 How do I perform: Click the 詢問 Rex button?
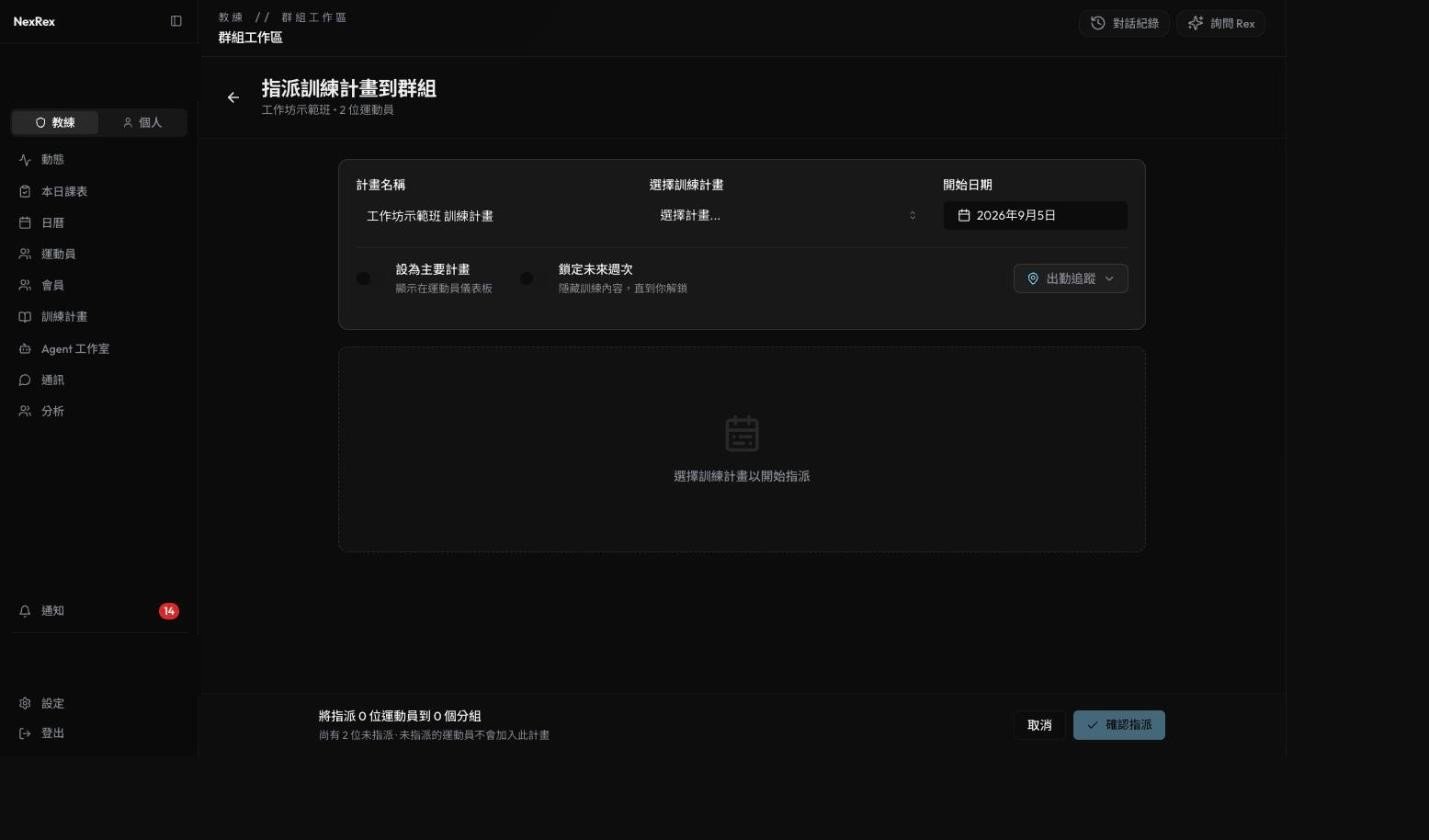tap(1221, 23)
